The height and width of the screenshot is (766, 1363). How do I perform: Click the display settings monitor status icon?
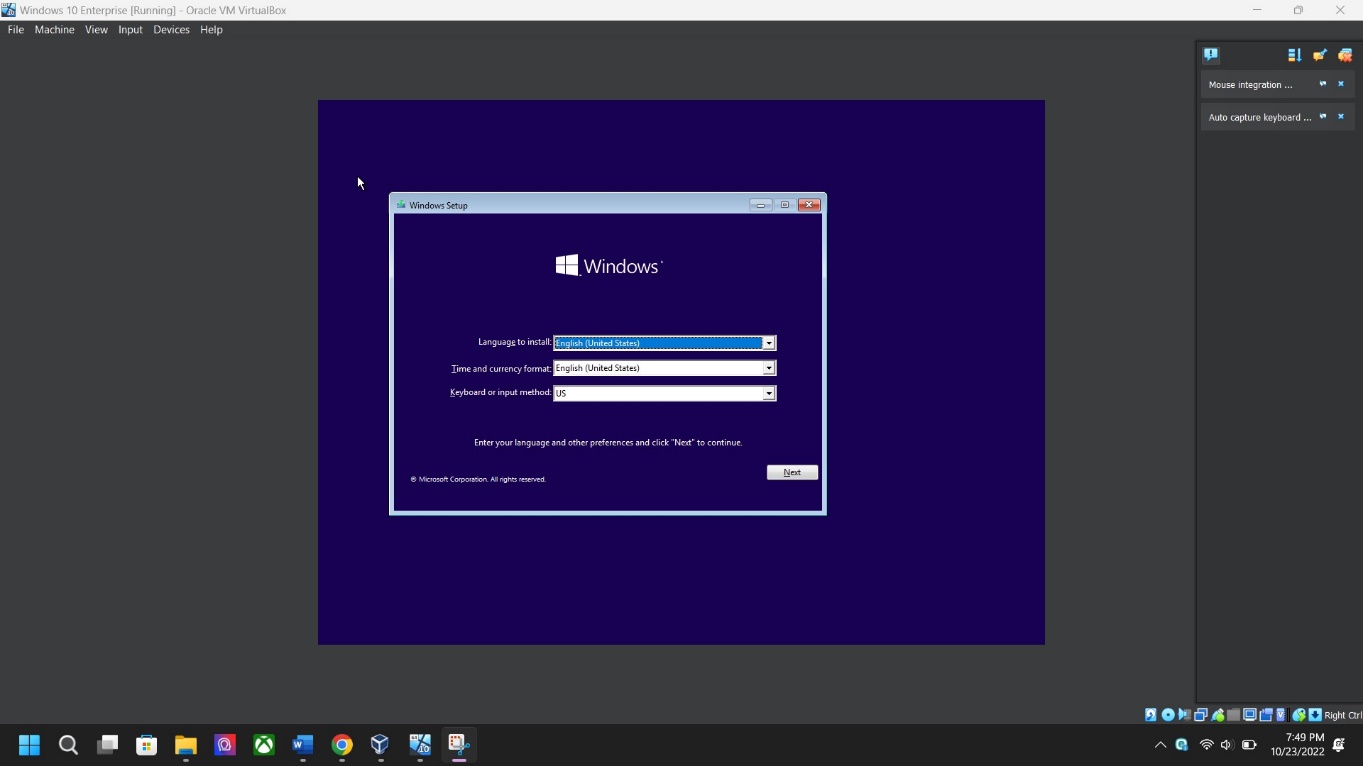[1250, 715]
